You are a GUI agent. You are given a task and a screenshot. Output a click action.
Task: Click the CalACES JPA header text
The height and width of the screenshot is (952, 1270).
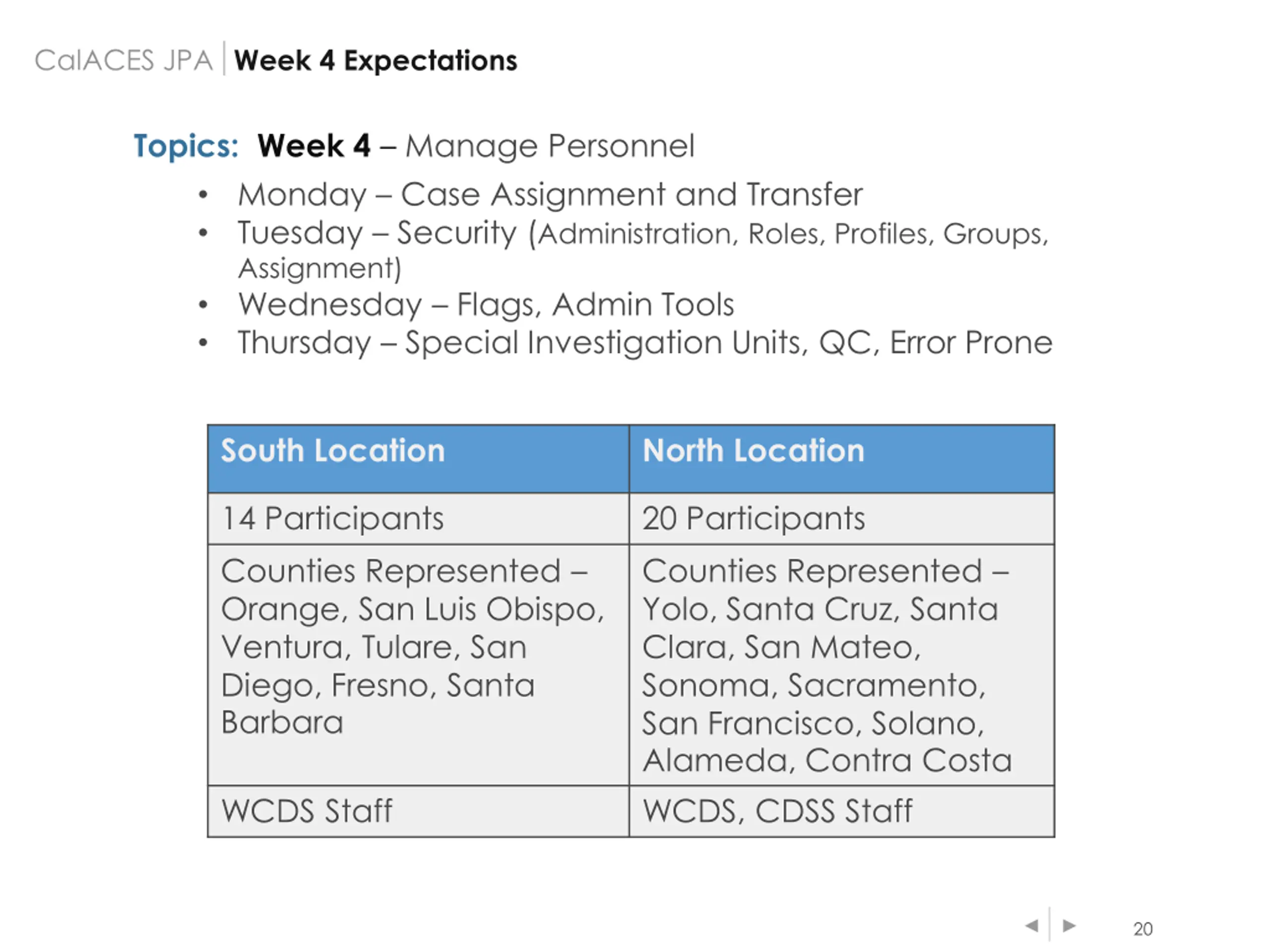(x=124, y=60)
